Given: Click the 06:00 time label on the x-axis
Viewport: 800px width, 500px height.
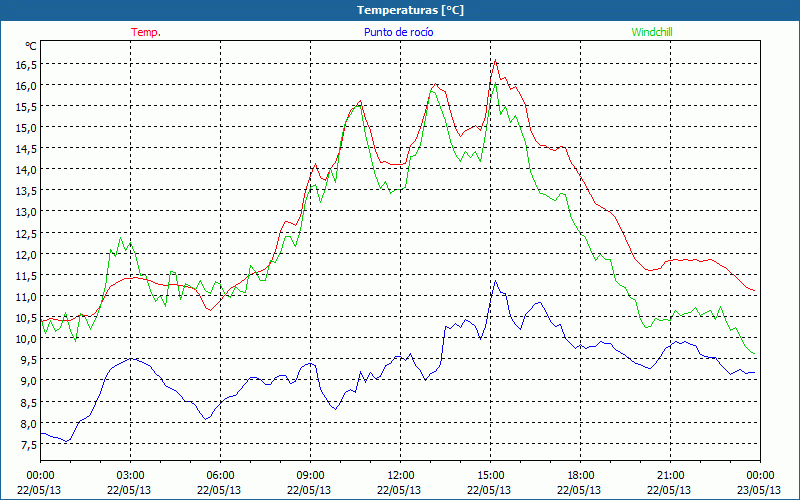Looking at the screenshot, I should click(220, 476).
